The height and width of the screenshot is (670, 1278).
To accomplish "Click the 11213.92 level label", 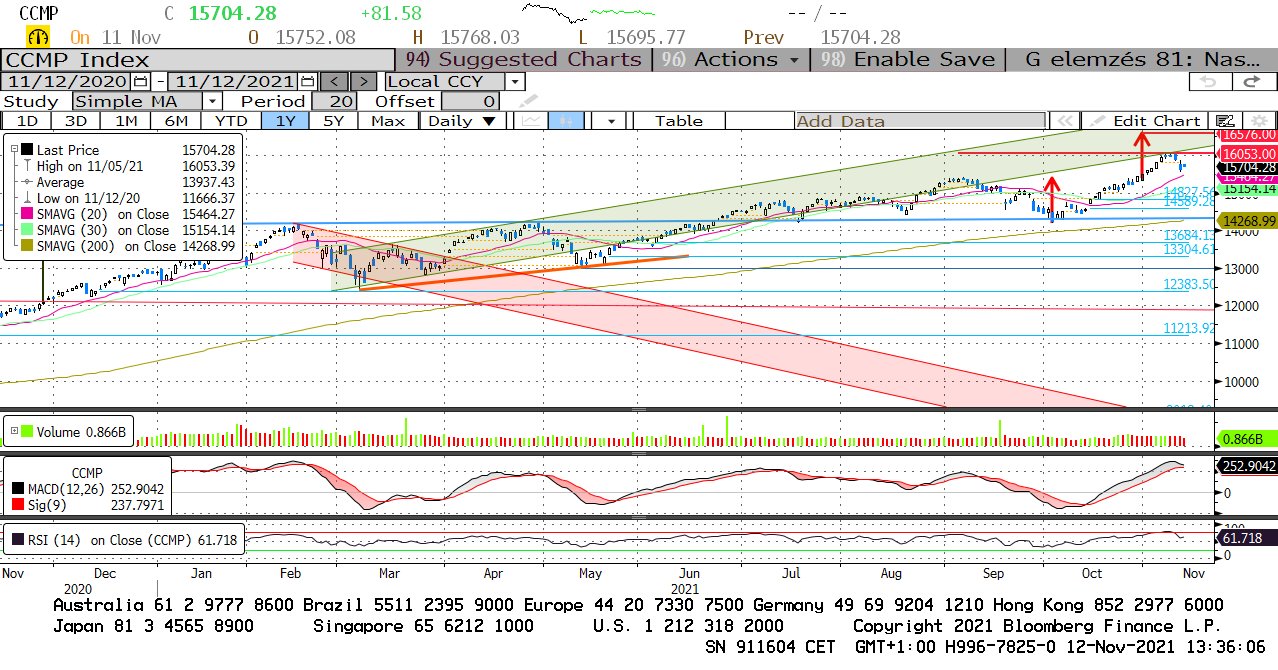I will coord(1189,328).
